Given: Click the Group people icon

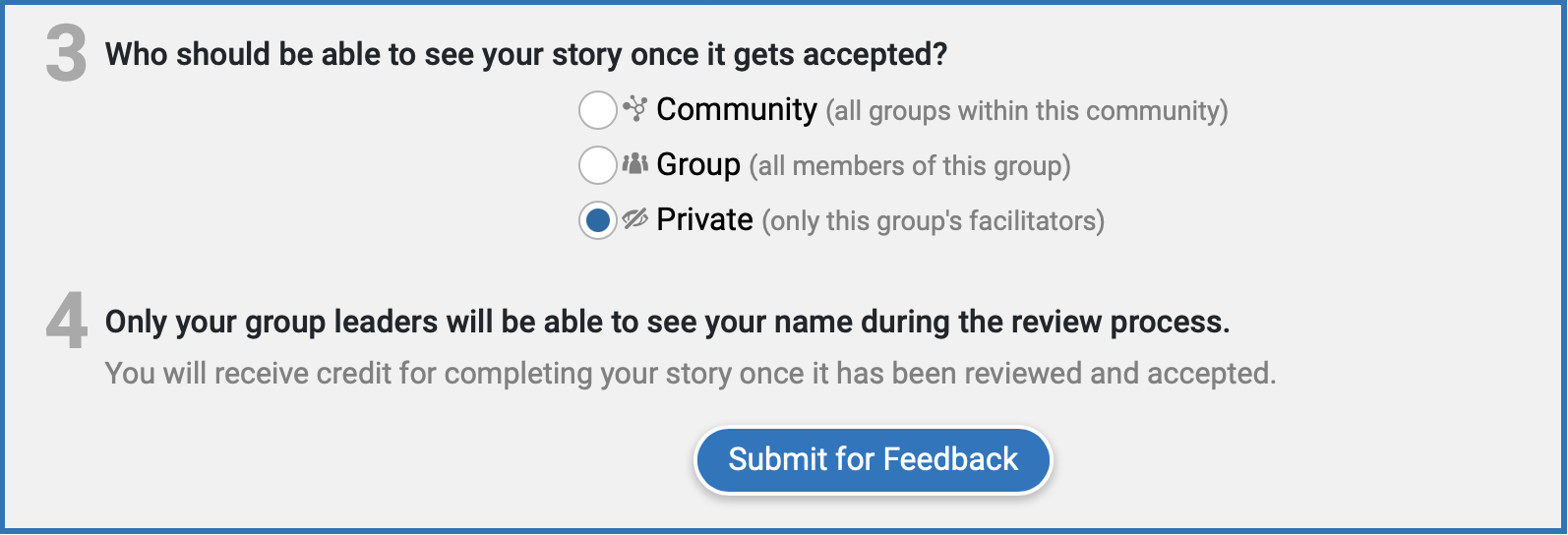Looking at the screenshot, I should pos(635,164).
